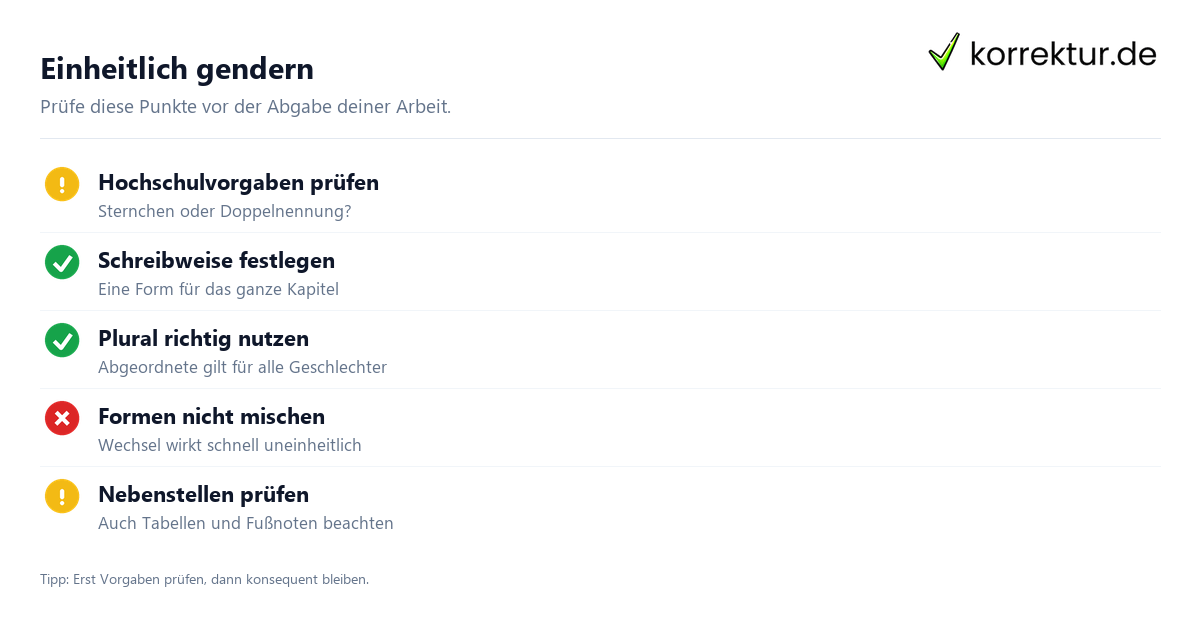Click the subtitle Prüfe diese Punkte vor der Abgabe

point(245,107)
